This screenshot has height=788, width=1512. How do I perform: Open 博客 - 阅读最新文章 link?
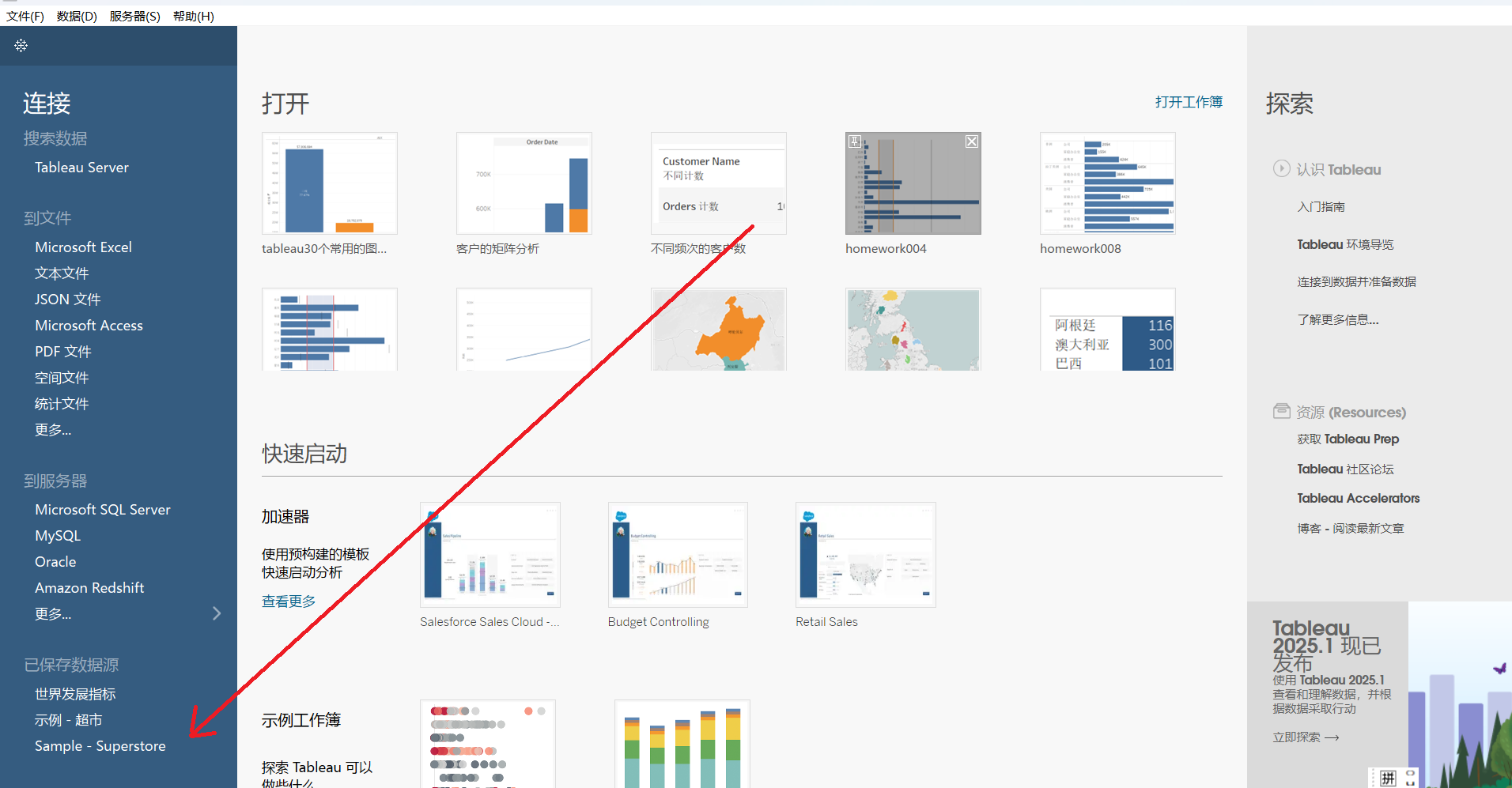click(1351, 529)
